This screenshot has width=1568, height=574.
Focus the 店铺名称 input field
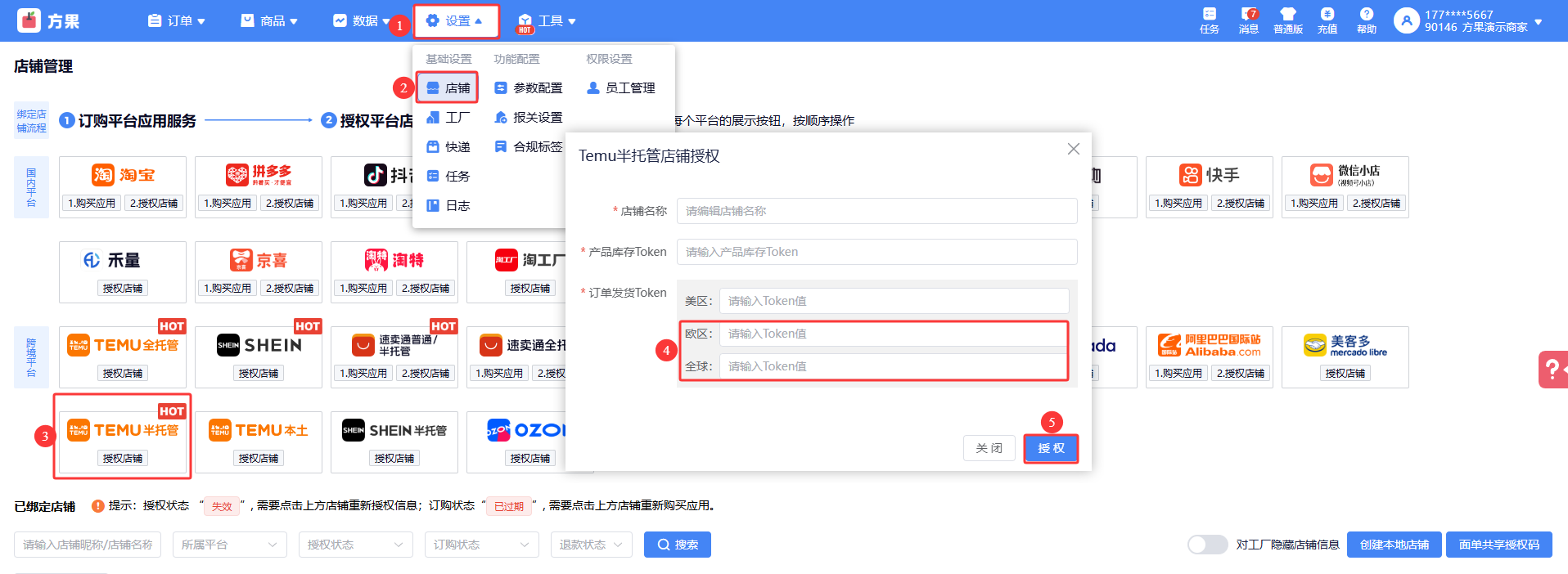[x=876, y=211]
